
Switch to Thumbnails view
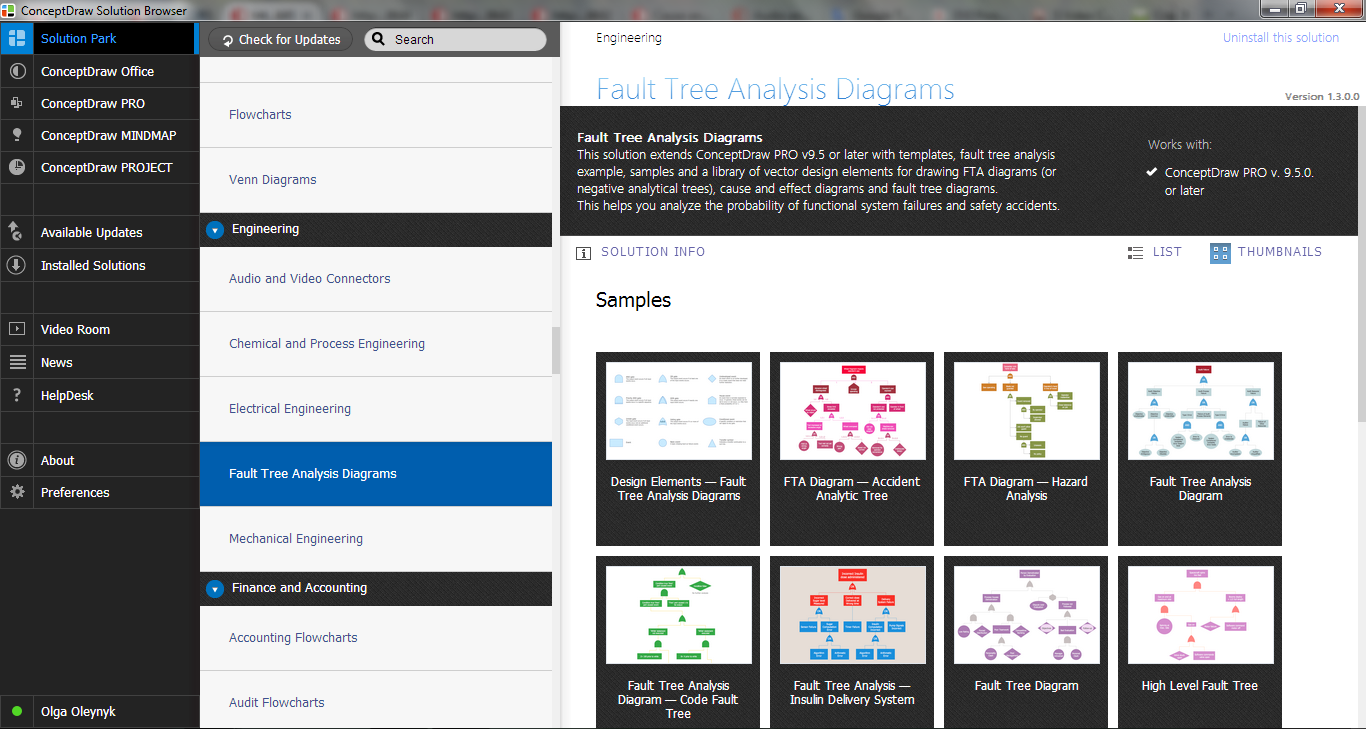point(1266,252)
